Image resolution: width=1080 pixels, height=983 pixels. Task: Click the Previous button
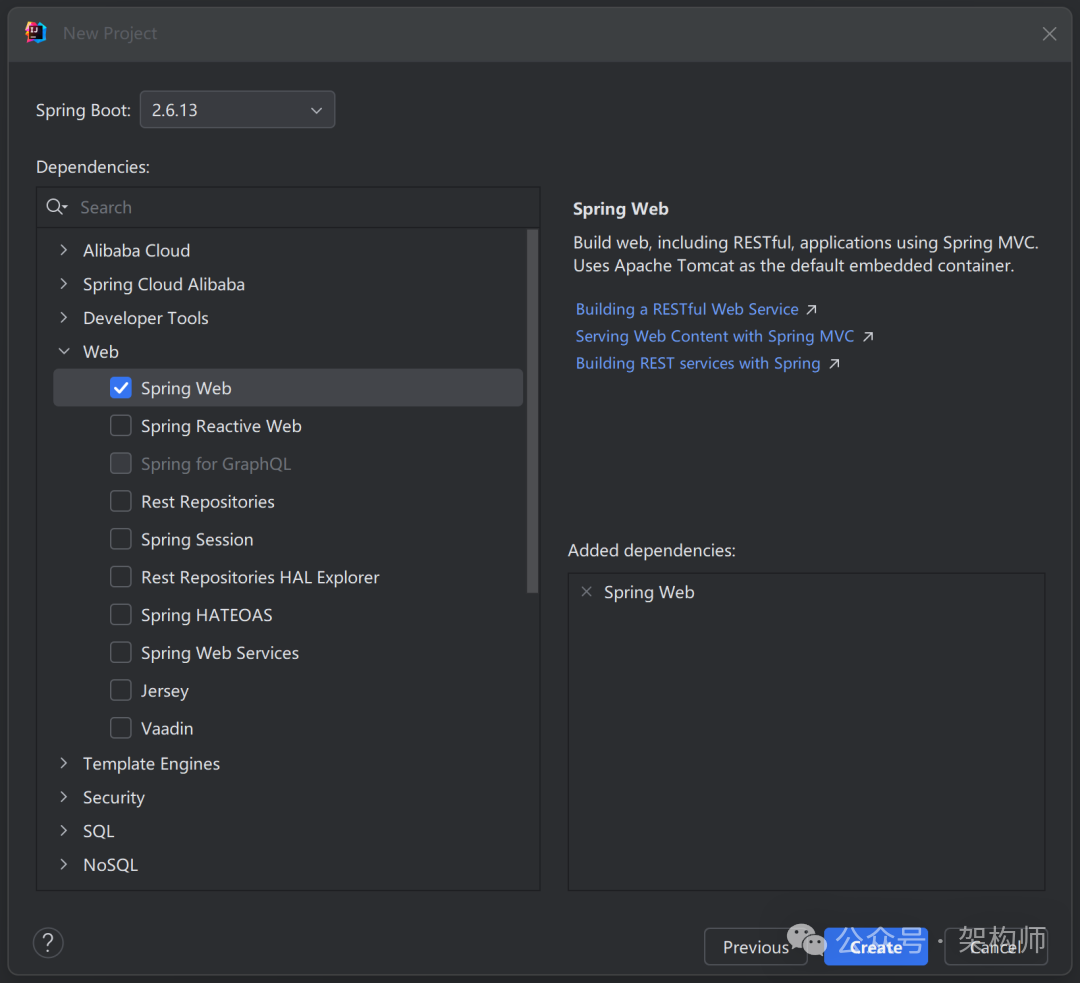pyautogui.click(x=755, y=947)
